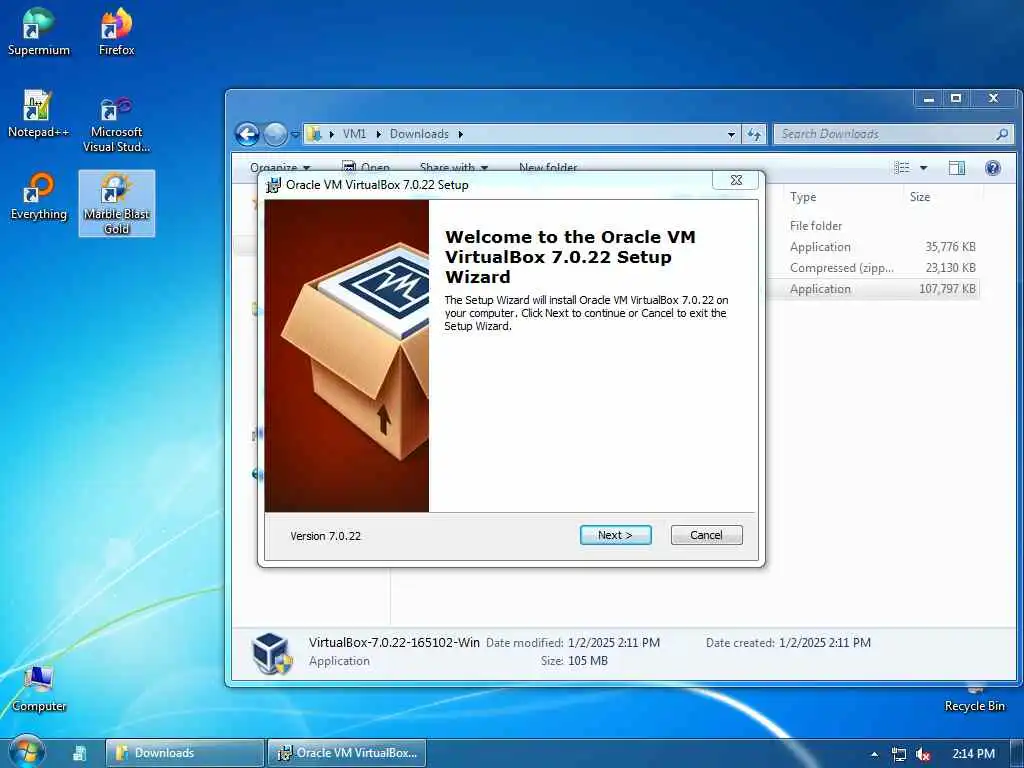Viewport: 1024px width, 768px height.
Task: Select the Marble Blast Gold icon
Action: point(116,203)
